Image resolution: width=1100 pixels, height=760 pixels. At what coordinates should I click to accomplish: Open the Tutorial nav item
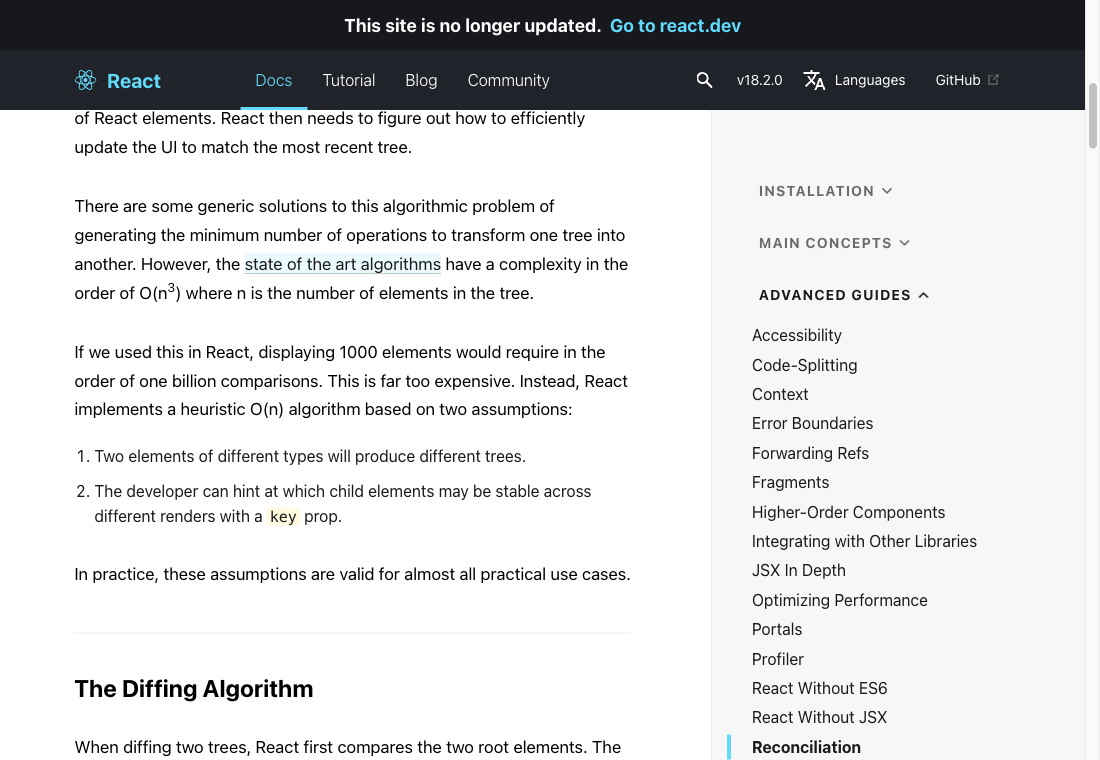[349, 80]
